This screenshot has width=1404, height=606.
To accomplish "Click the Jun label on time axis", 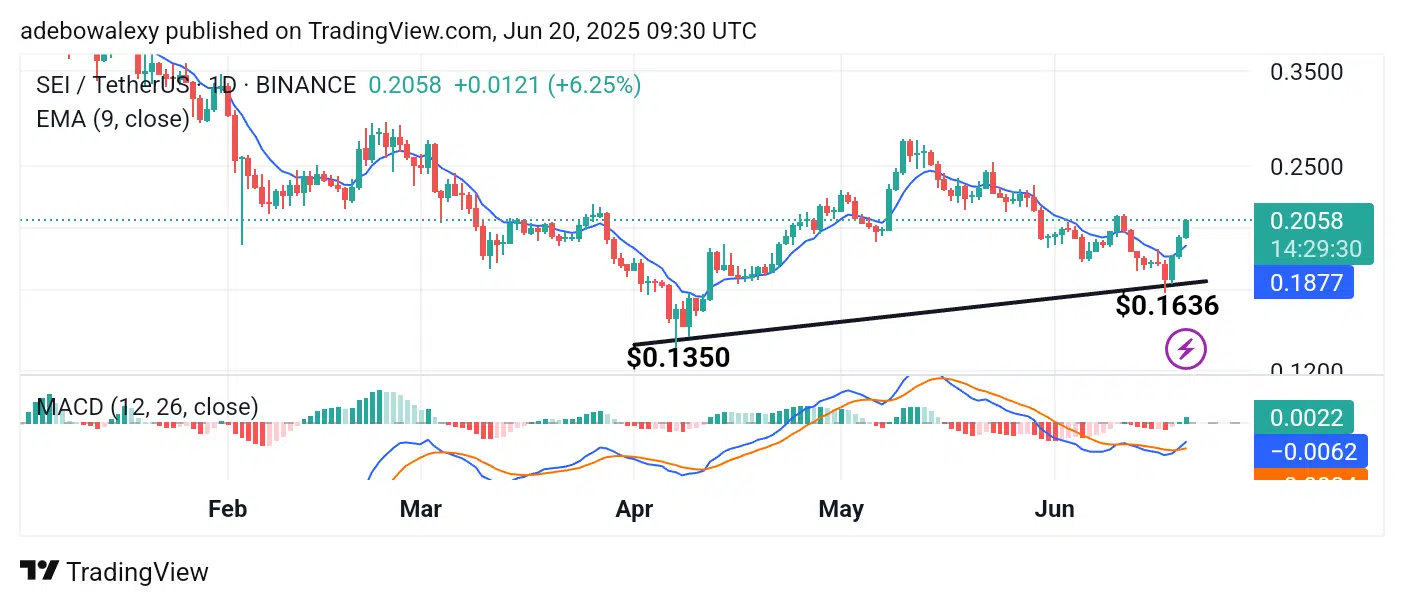I will click(x=1054, y=509).
